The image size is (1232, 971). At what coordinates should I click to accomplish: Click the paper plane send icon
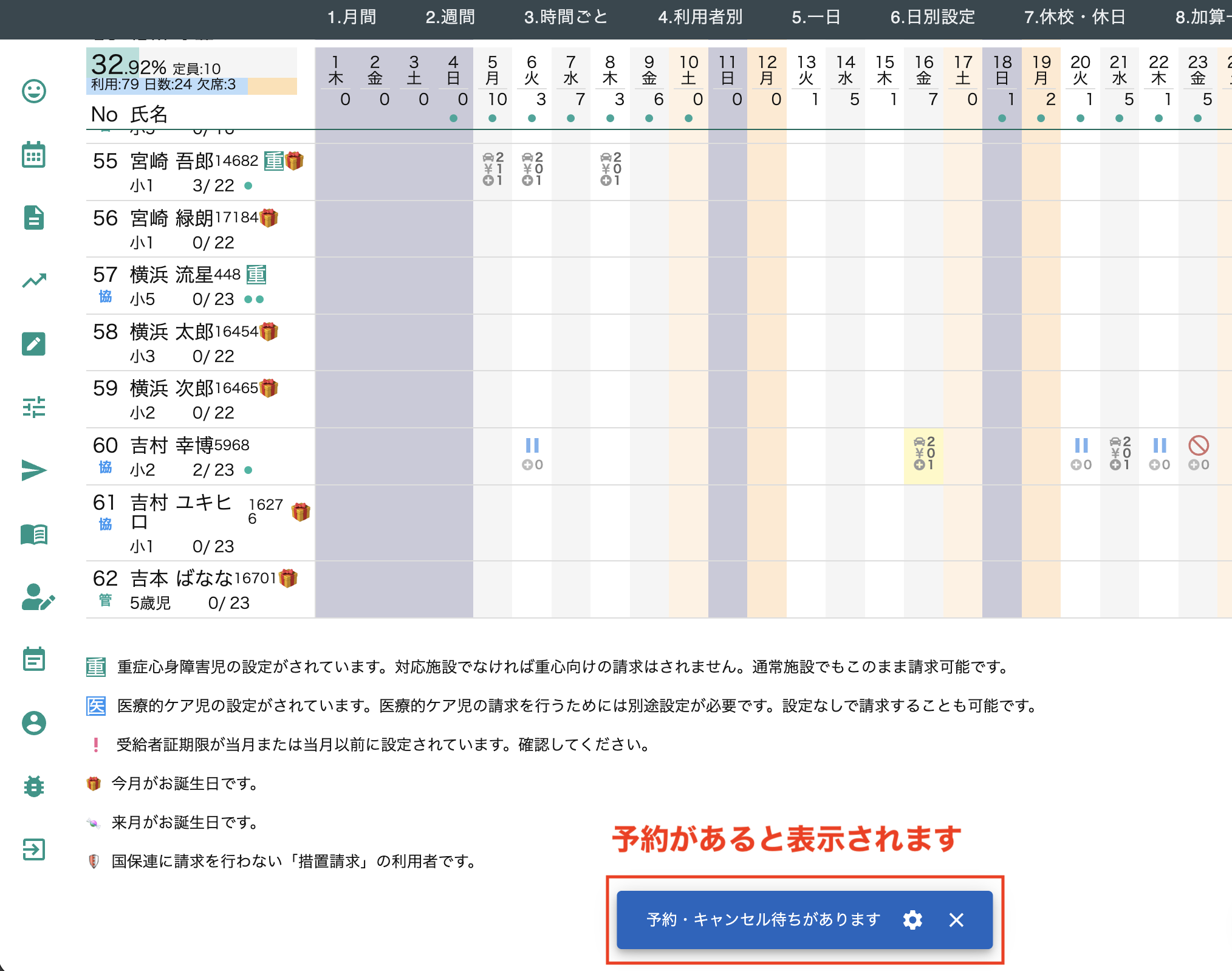pos(34,470)
